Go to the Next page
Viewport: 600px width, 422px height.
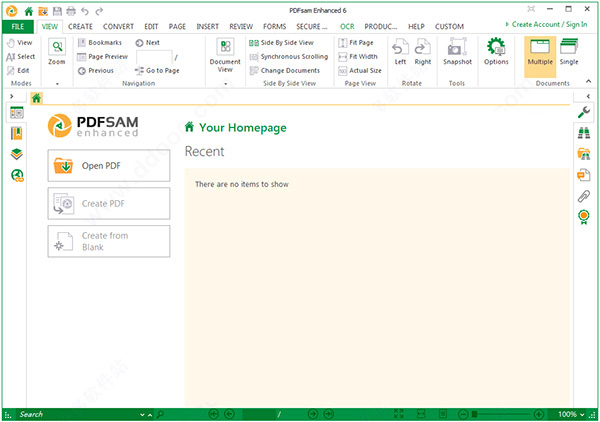pos(148,43)
